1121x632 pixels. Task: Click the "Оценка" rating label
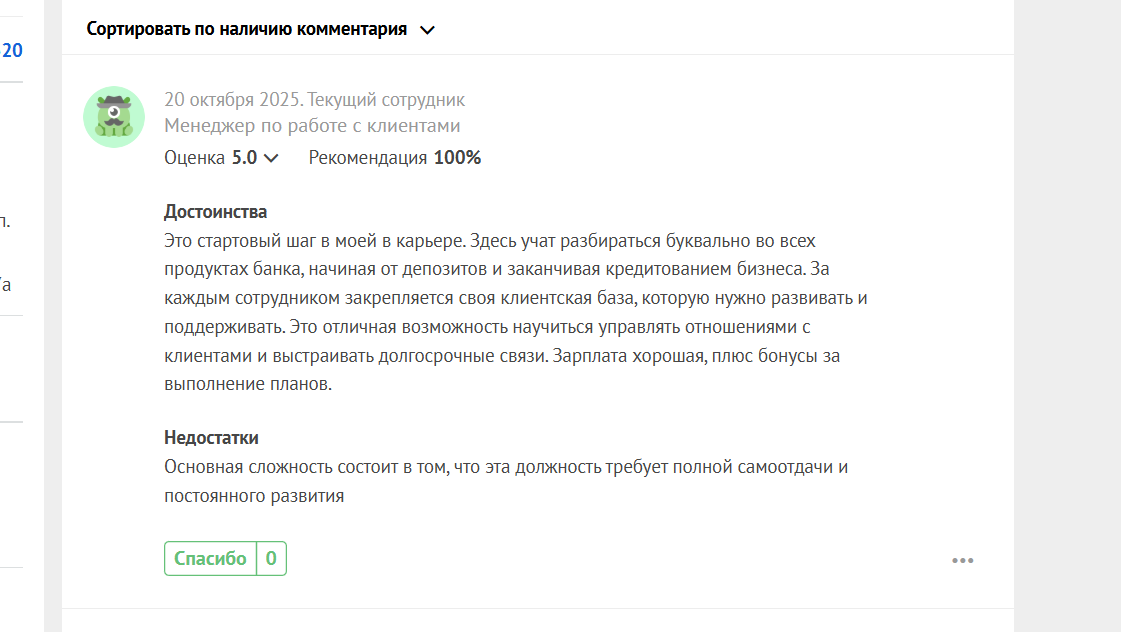coord(194,158)
